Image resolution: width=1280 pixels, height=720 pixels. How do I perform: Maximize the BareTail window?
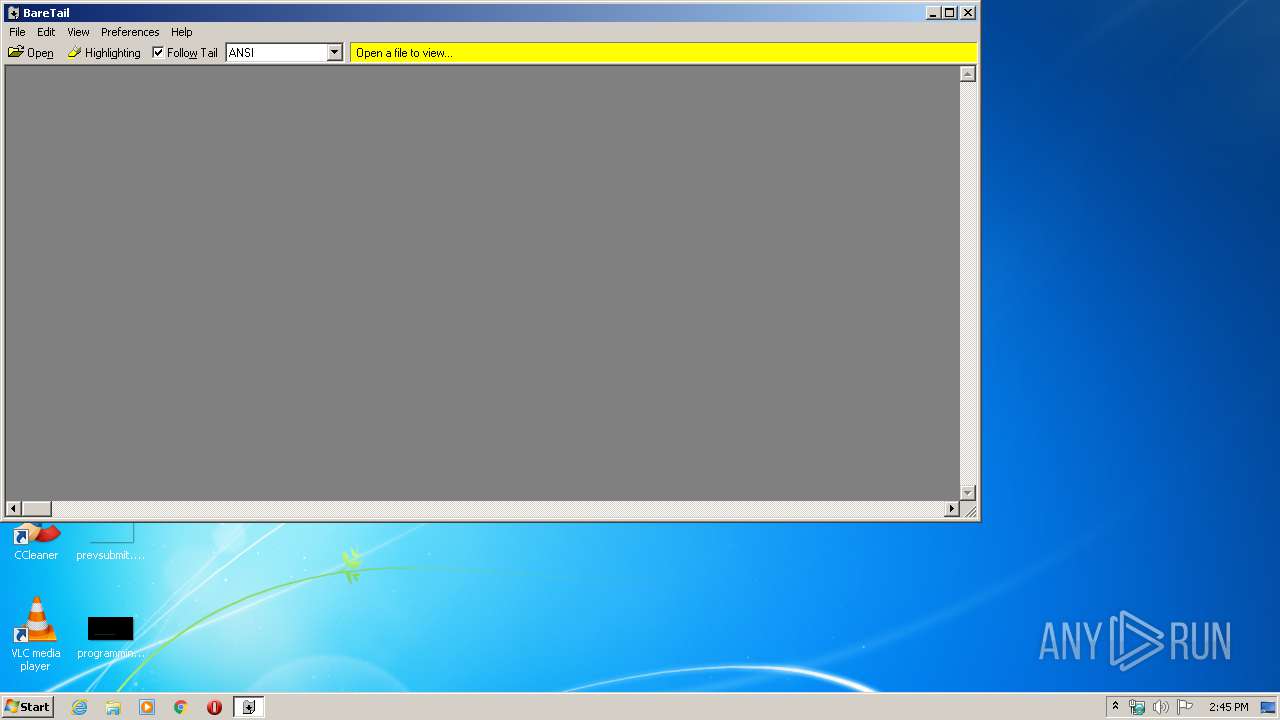tap(949, 13)
